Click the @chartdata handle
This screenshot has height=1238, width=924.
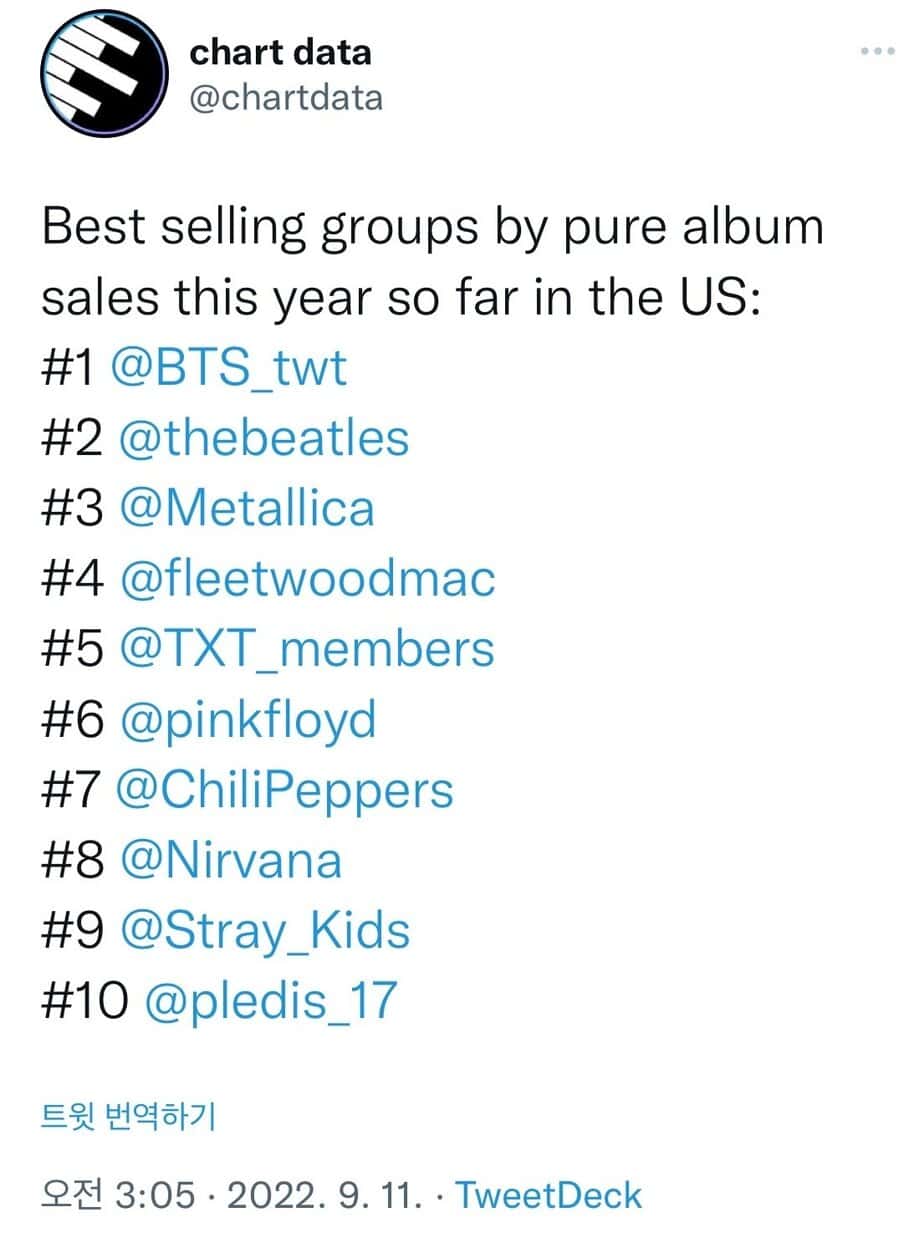[x=286, y=97]
